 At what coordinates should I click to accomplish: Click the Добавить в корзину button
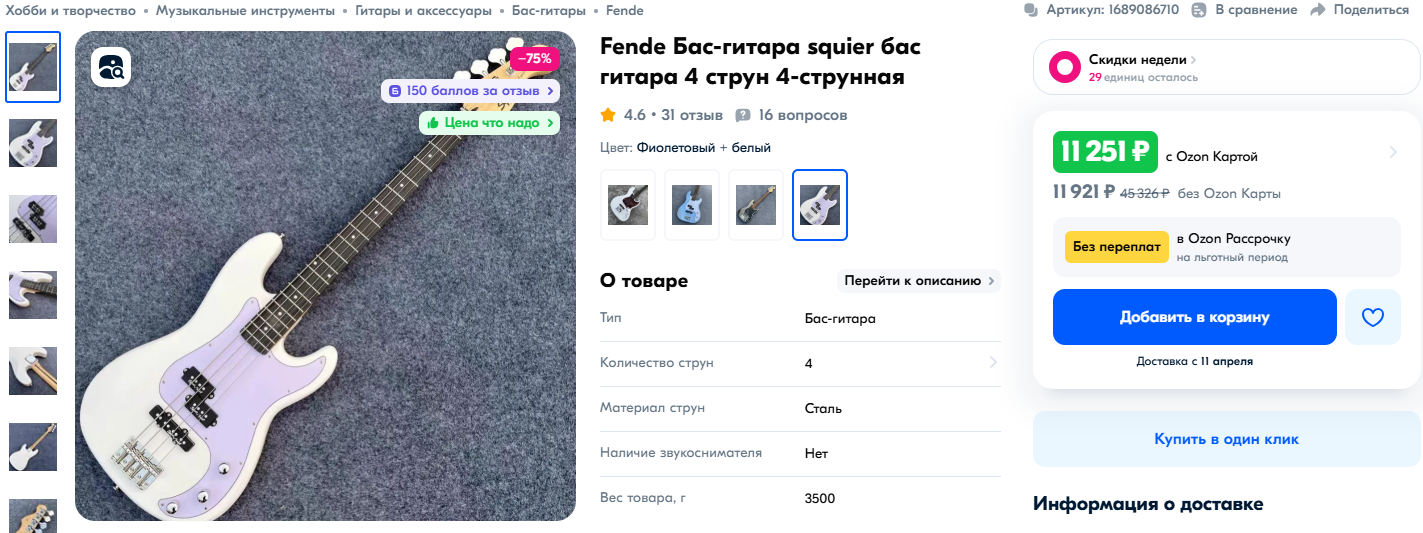1195,317
